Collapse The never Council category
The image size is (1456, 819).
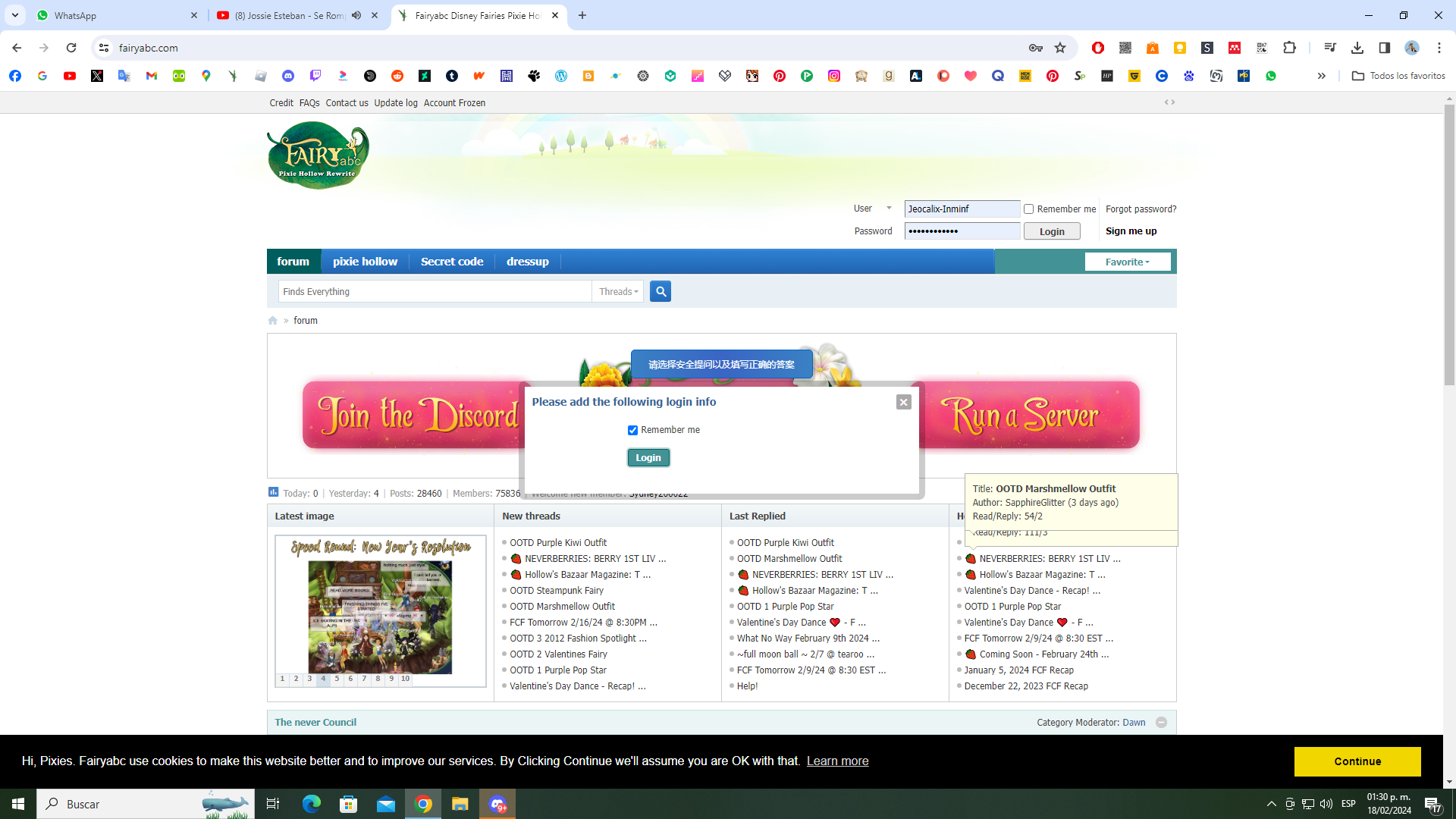(x=1161, y=723)
